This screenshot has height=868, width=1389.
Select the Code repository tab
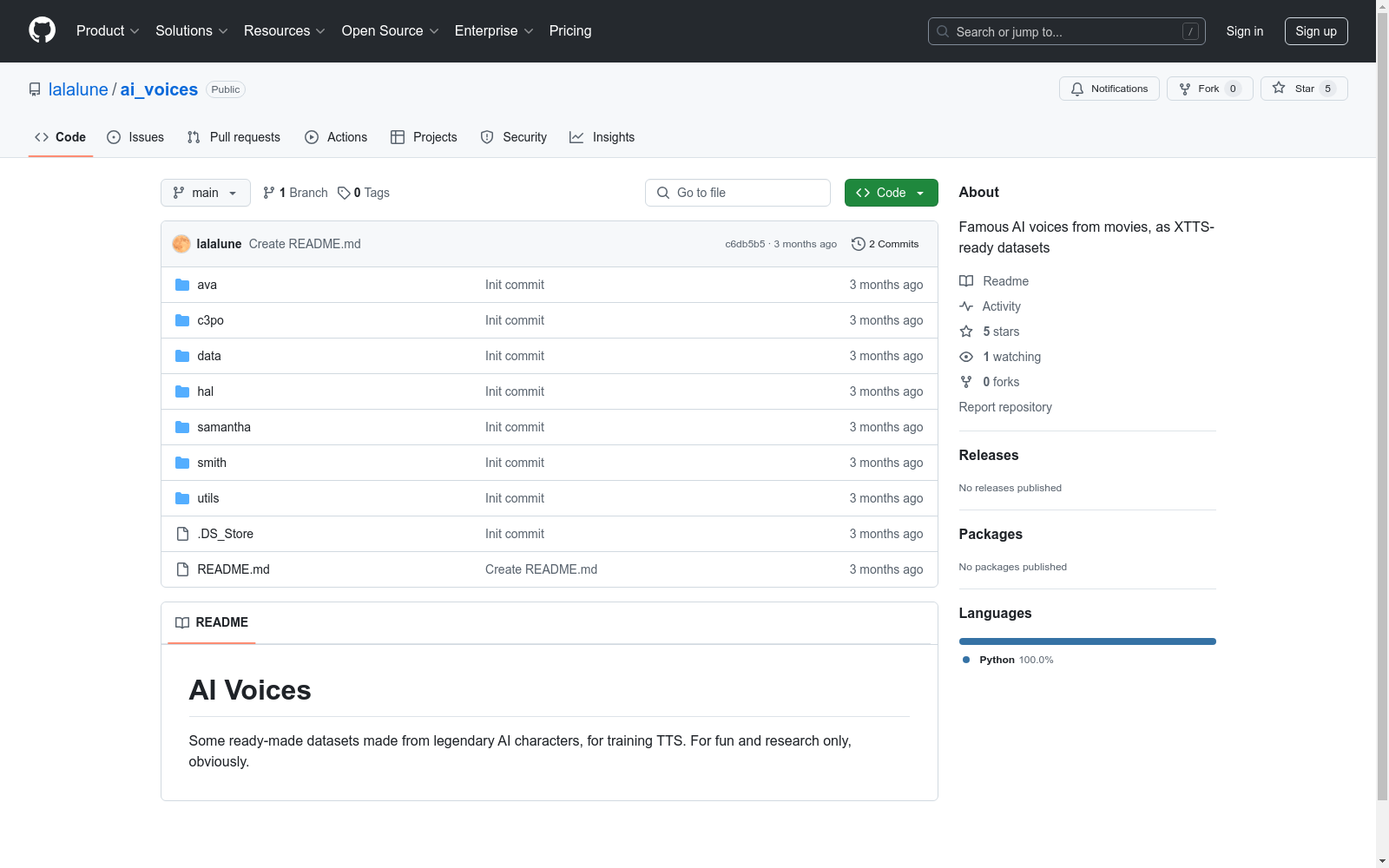[61, 137]
